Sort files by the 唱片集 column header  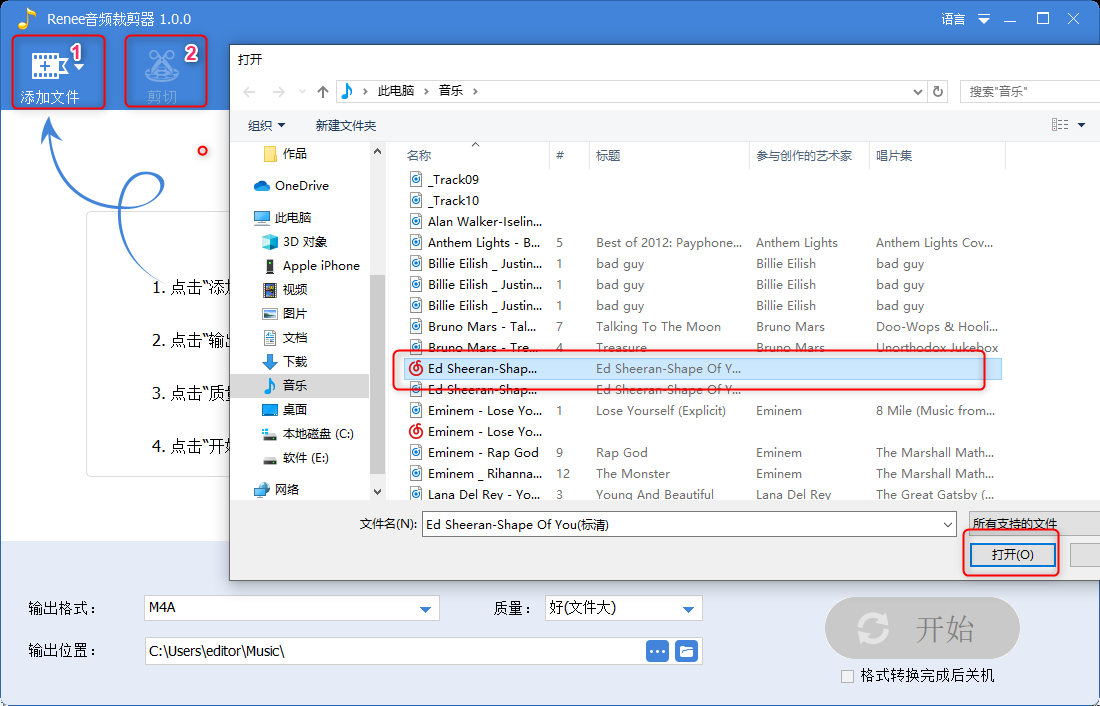pyautogui.click(x=894, y=156)
